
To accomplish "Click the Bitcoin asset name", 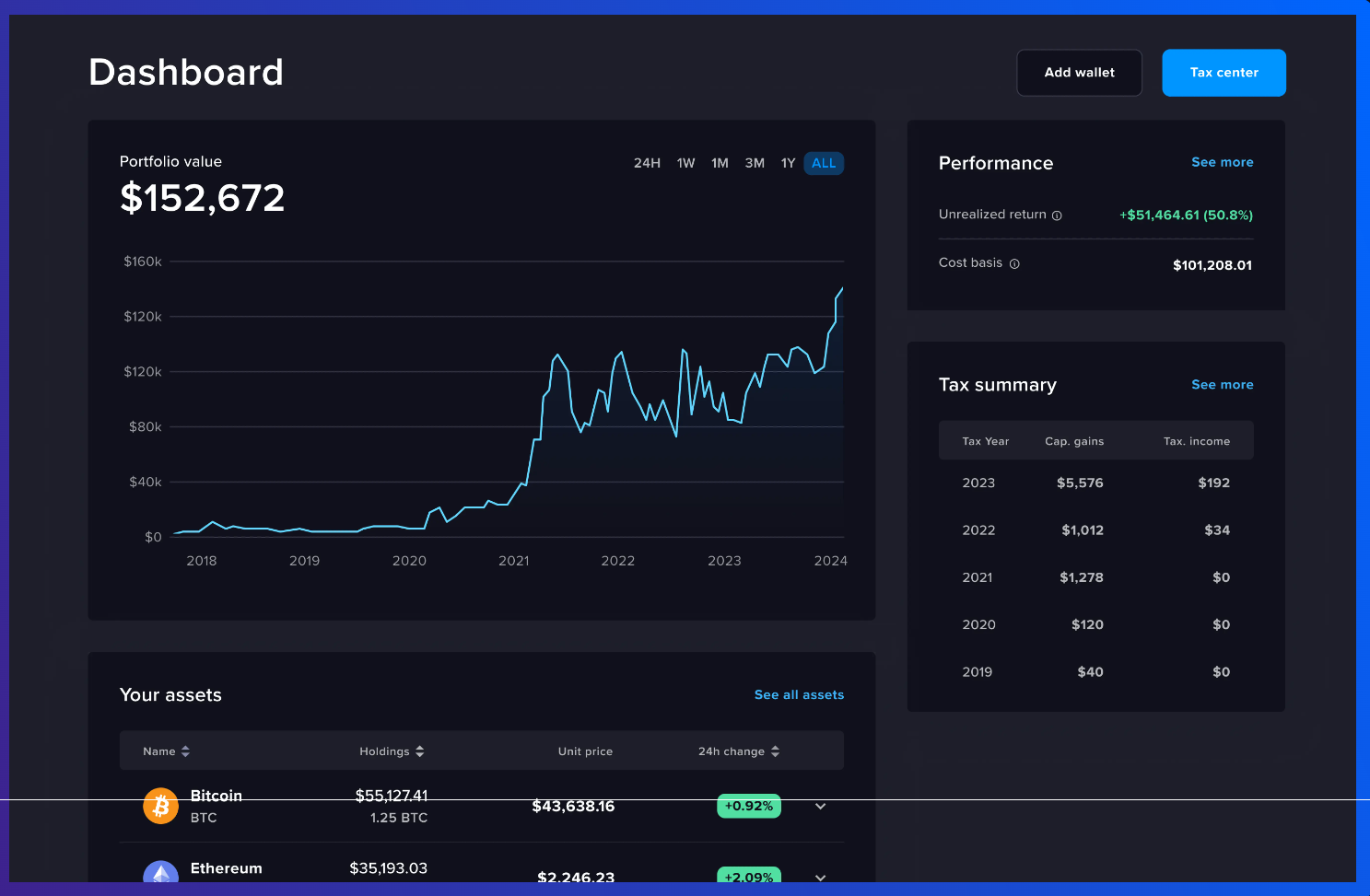I will pos(217,796).
